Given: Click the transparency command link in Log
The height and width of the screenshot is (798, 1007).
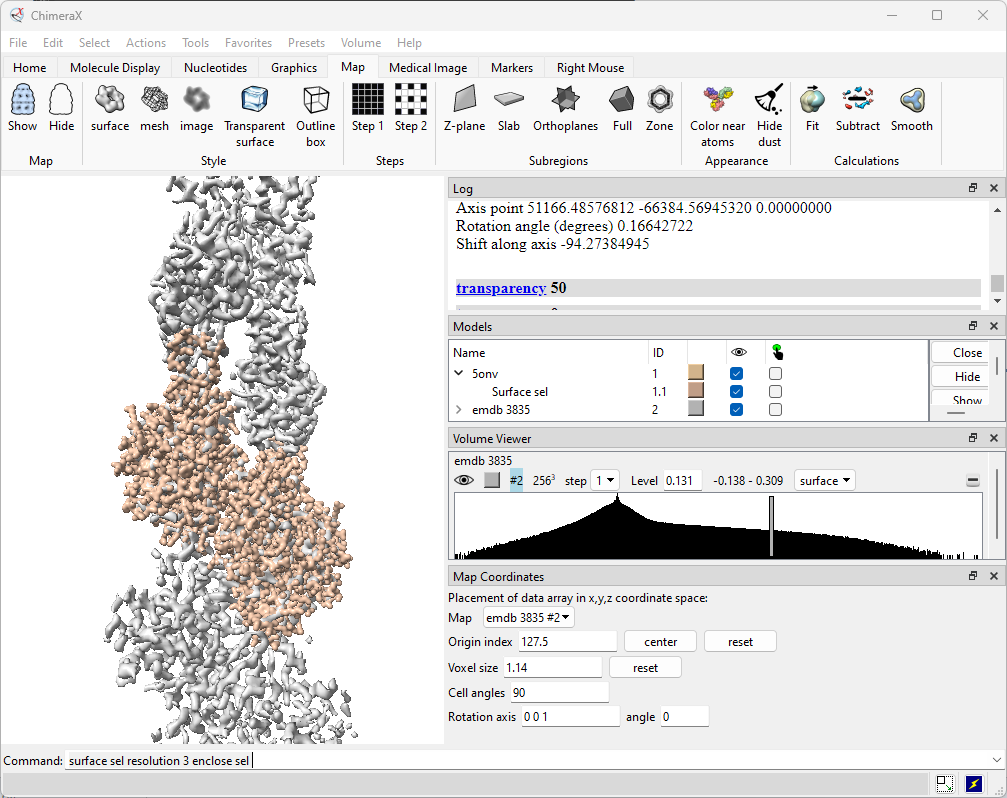Looking at the screenshot, I should 501,288.
